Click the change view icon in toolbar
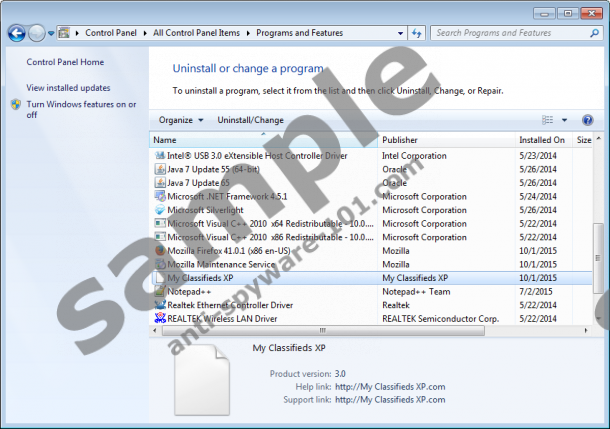Screen dimensions: 610x429 click(547, 120)
